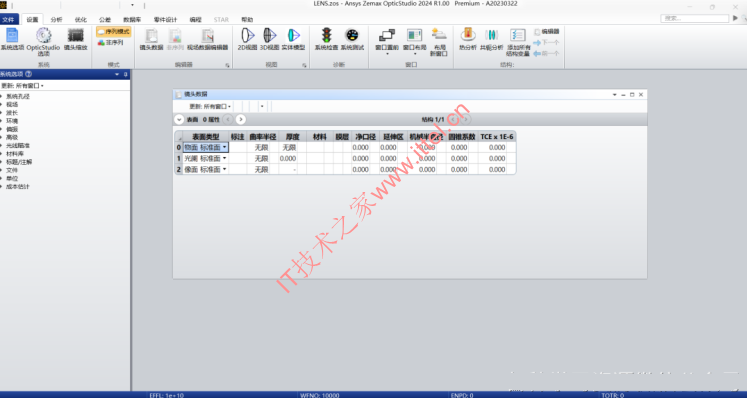Switch to non-sequential mode (非序列)
The height and width of the screenshot is (398, 747).
click(x=111, y=42)
